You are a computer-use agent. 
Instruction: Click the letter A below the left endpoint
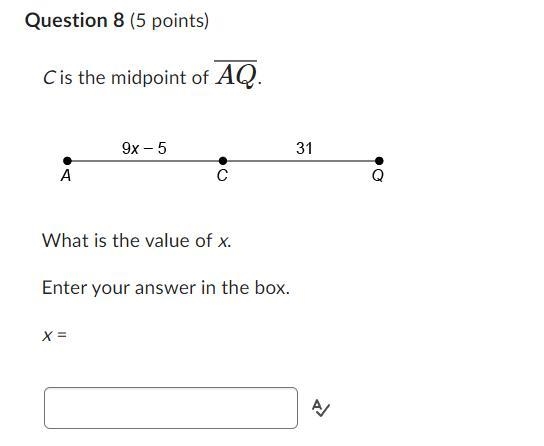[x=66, y=176]
